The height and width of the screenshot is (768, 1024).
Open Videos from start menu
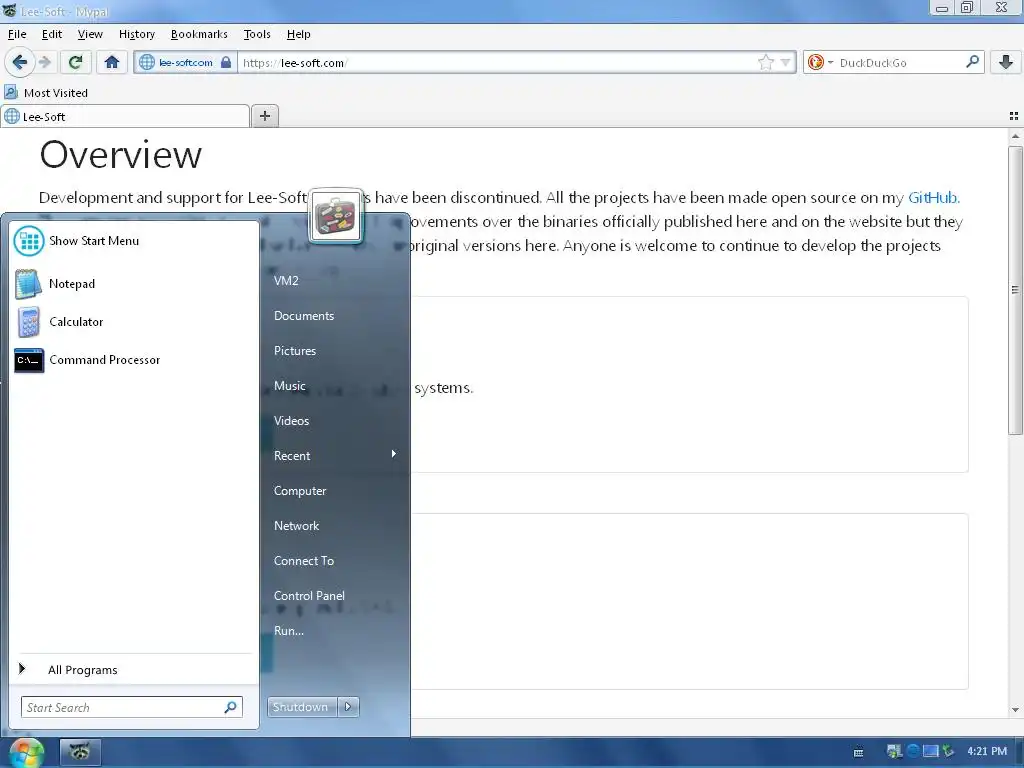[x=291, y=421]
